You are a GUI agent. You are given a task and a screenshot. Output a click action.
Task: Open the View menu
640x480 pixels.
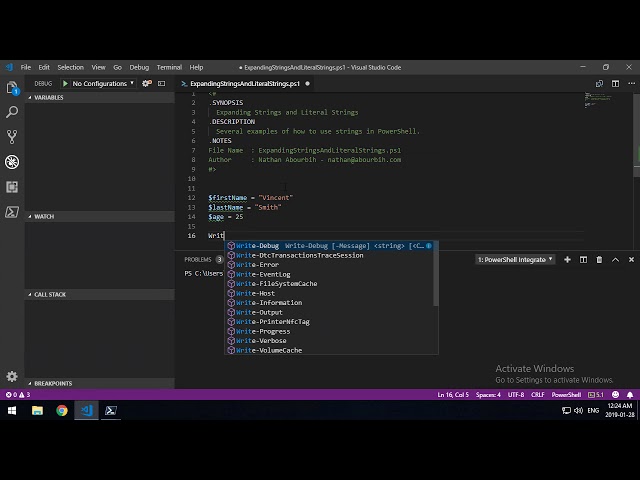tap(98, 67)
